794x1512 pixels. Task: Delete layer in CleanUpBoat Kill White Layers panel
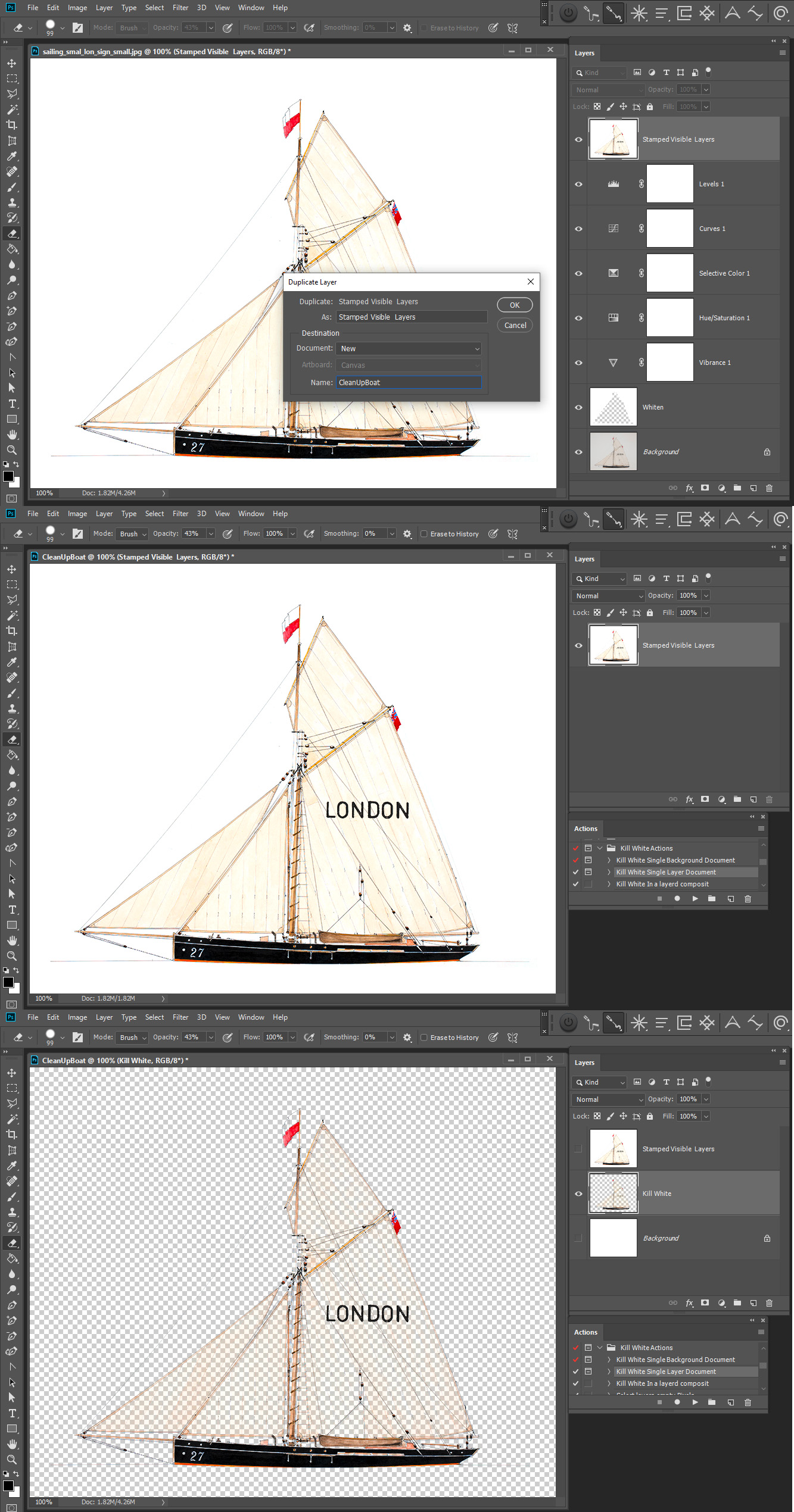pyautogui.click(x=769, y=1303)
